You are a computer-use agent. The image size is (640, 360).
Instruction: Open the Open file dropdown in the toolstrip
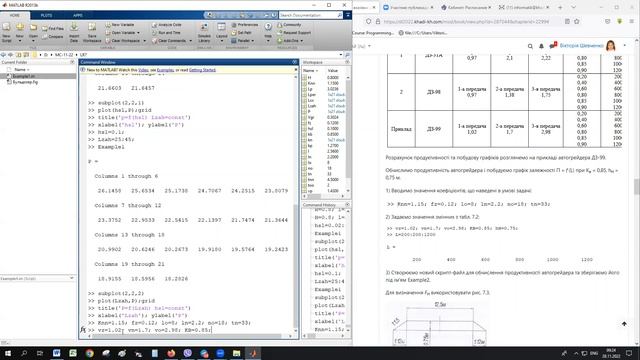[x=33, y=41]
